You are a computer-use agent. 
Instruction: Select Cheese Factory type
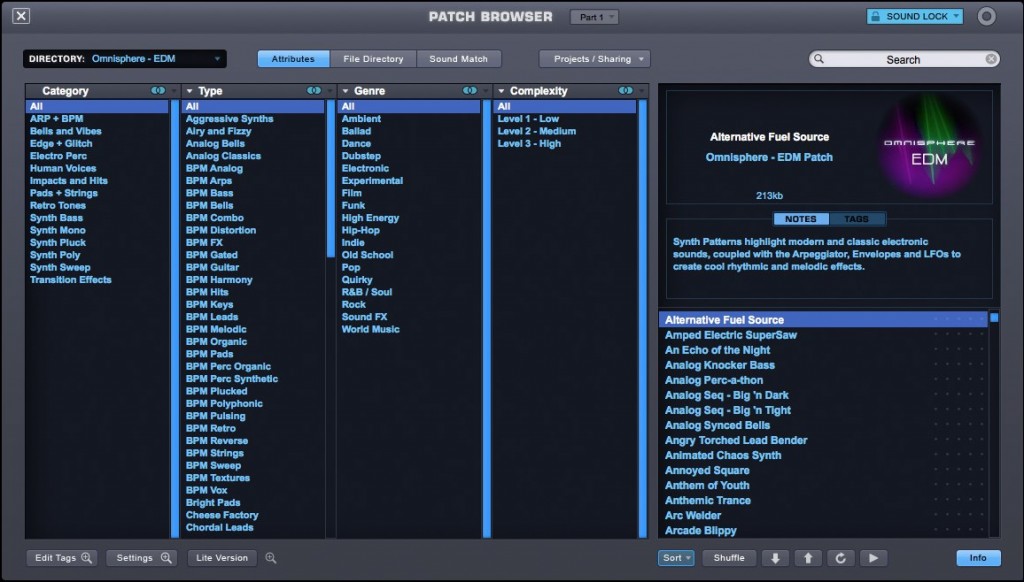tap(222, 515)
